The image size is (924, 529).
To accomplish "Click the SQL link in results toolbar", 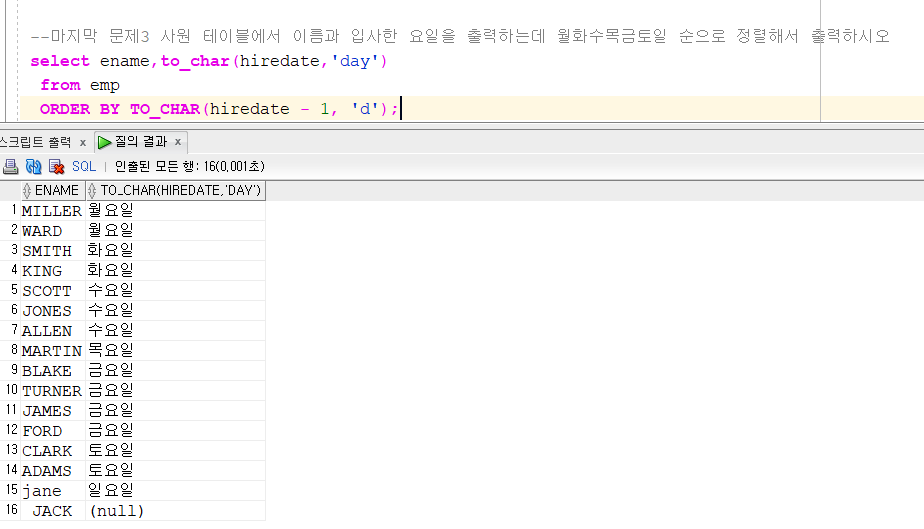I will 84,167.
